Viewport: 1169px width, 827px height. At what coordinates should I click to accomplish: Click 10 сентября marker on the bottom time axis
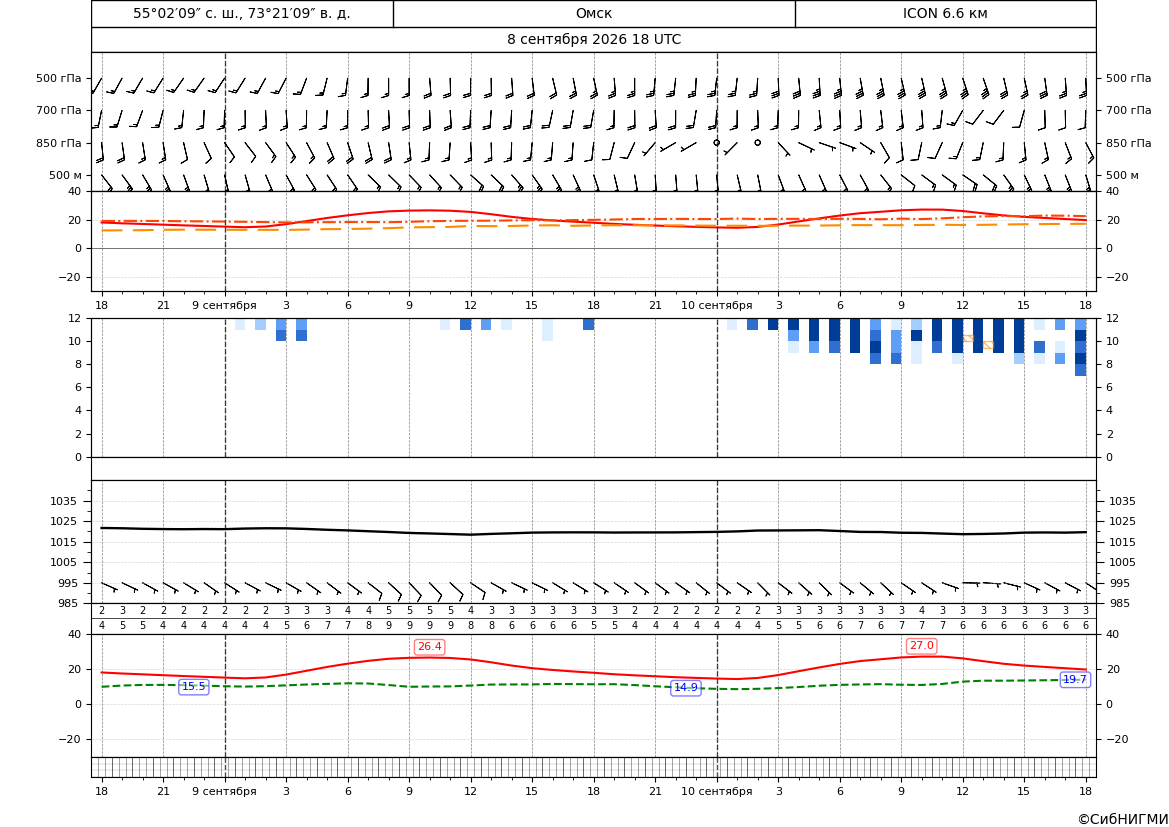click(x=716, y=791)
